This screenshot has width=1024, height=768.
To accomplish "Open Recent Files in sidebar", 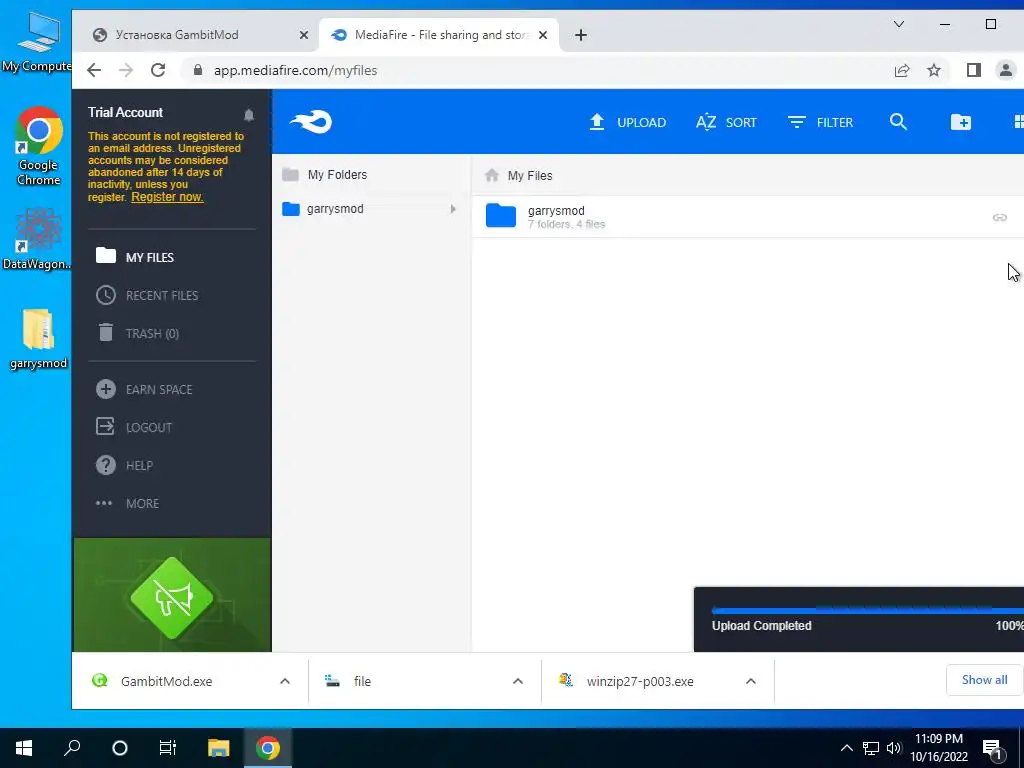I will tap(147, 295).
